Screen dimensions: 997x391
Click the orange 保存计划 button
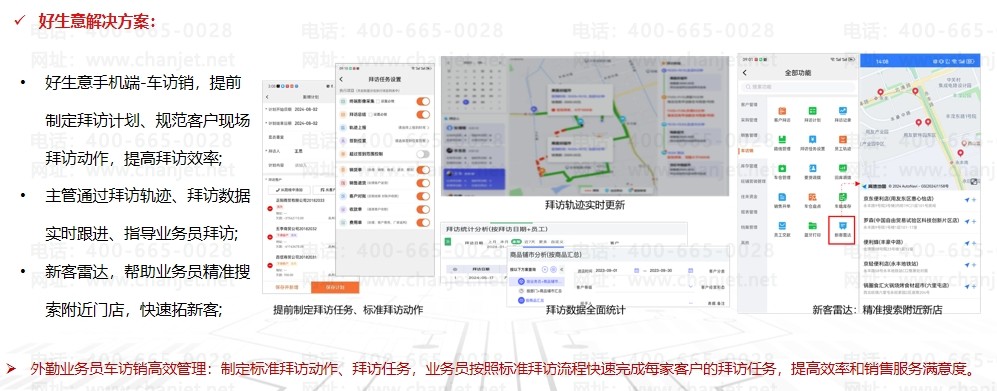click(x=335, y=287)
